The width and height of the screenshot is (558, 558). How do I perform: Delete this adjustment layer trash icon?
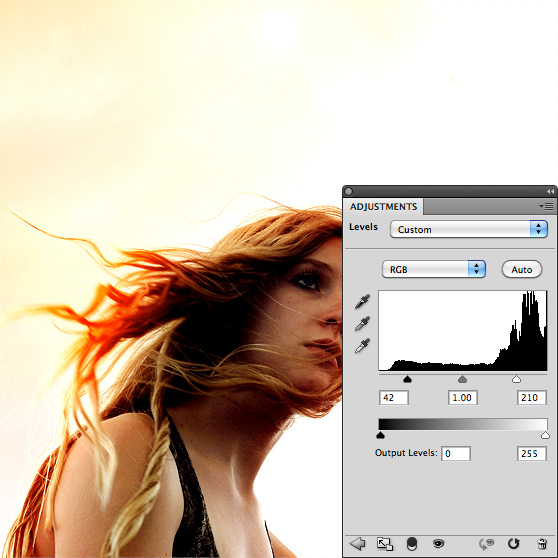[542, 544]
